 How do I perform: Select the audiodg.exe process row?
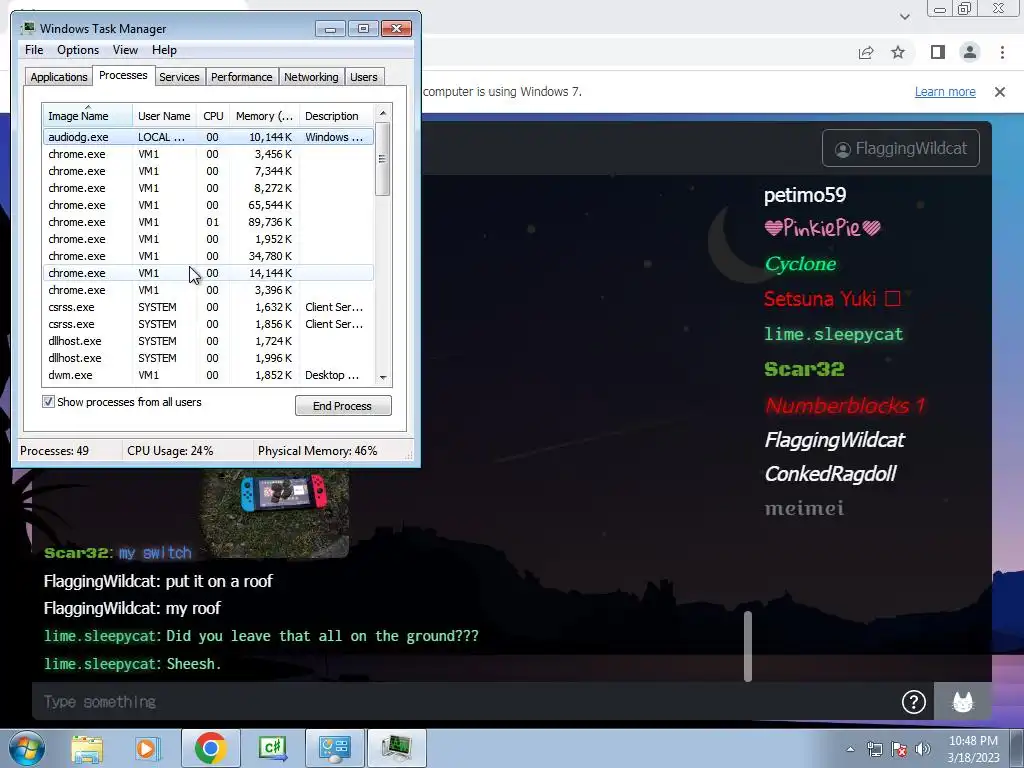(208, 137)
